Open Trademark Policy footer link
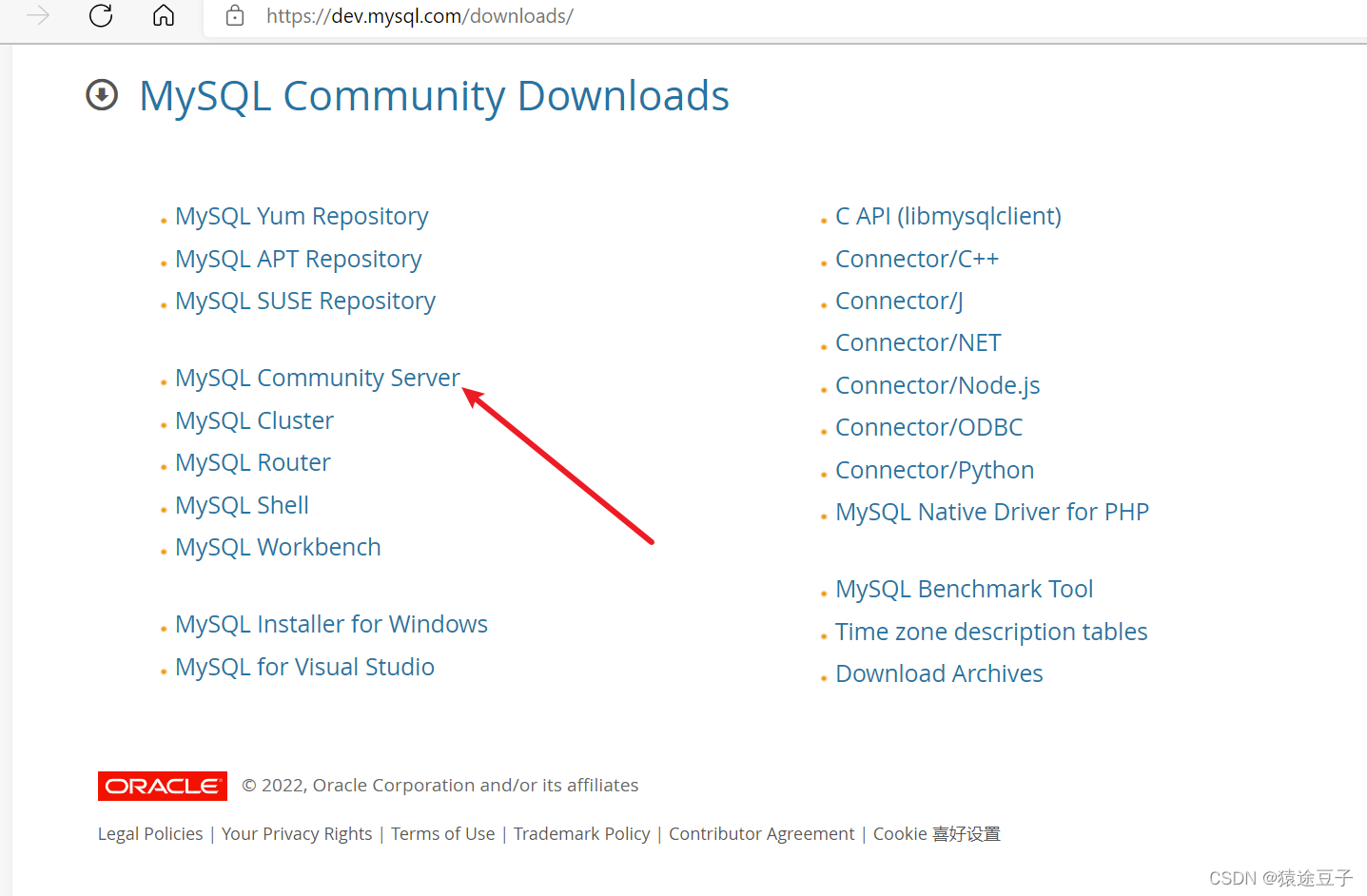Screen dimensions: 1367x896 [582, 834]
